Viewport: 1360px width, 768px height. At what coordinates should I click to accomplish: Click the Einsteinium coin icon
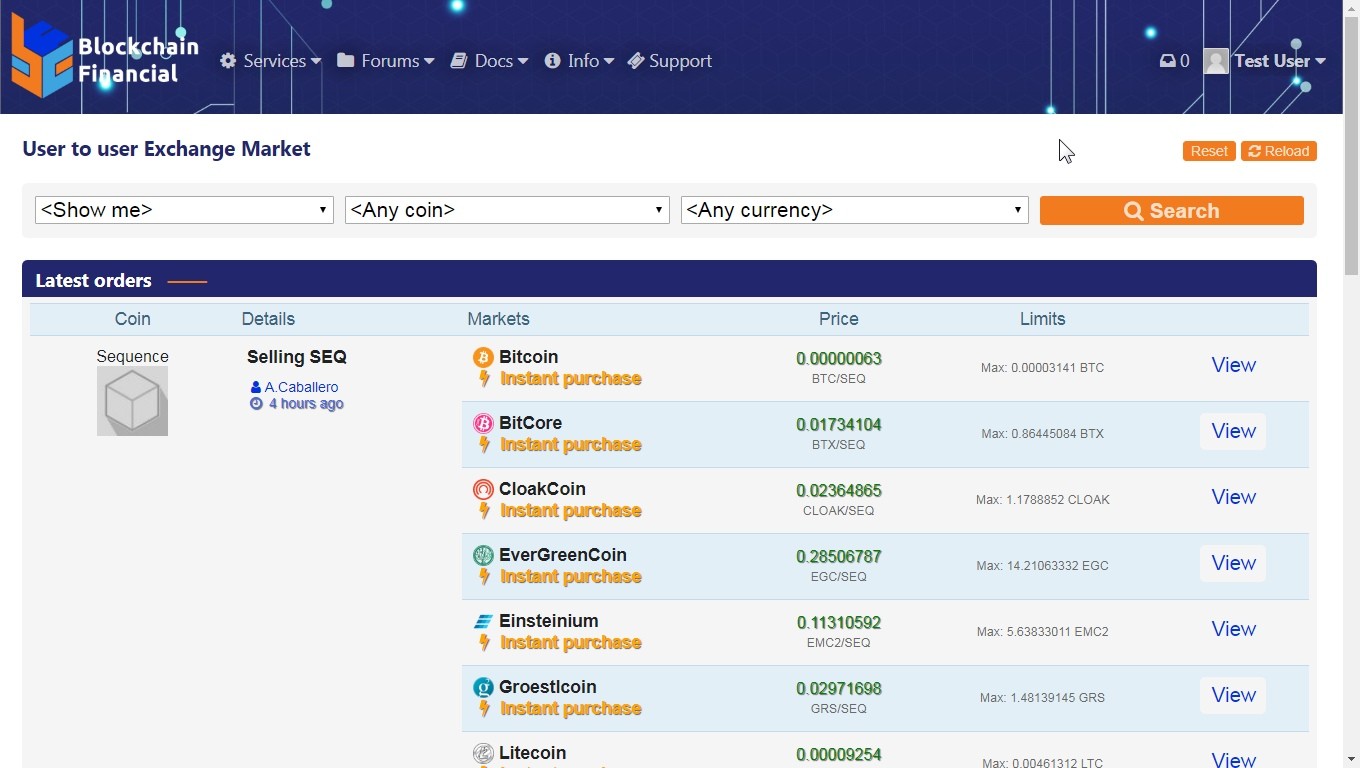click(x=483, y=622)
